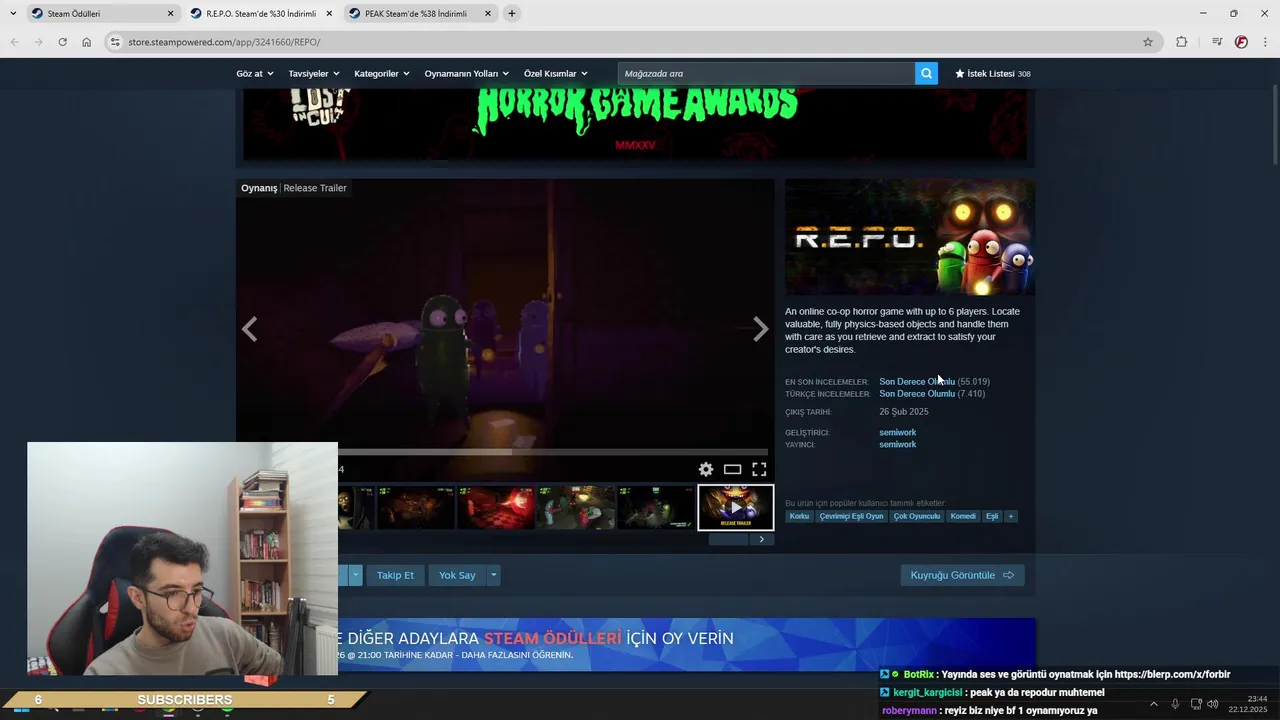The width and height of the screenshot is (1280, 720).
Task: Open video settings gear icon
Action: click(706, 469)
